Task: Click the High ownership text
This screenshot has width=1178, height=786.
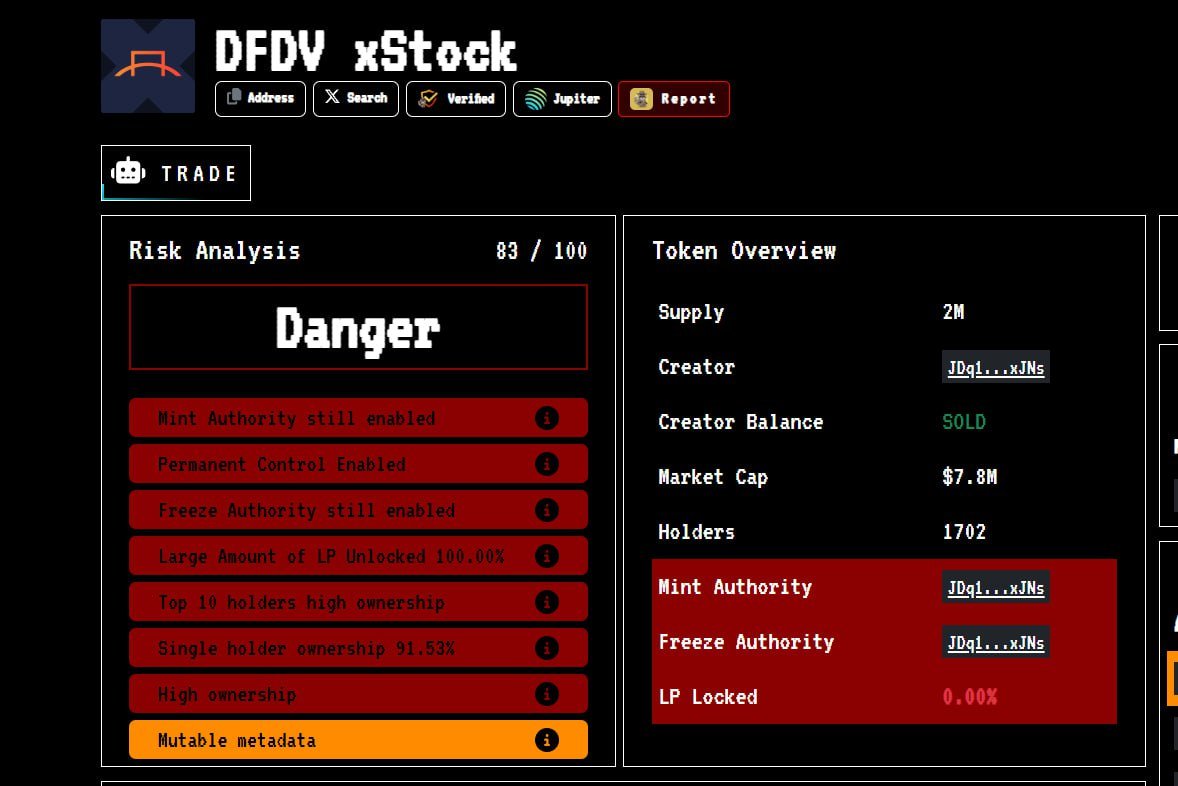Action: click(227, 694)
